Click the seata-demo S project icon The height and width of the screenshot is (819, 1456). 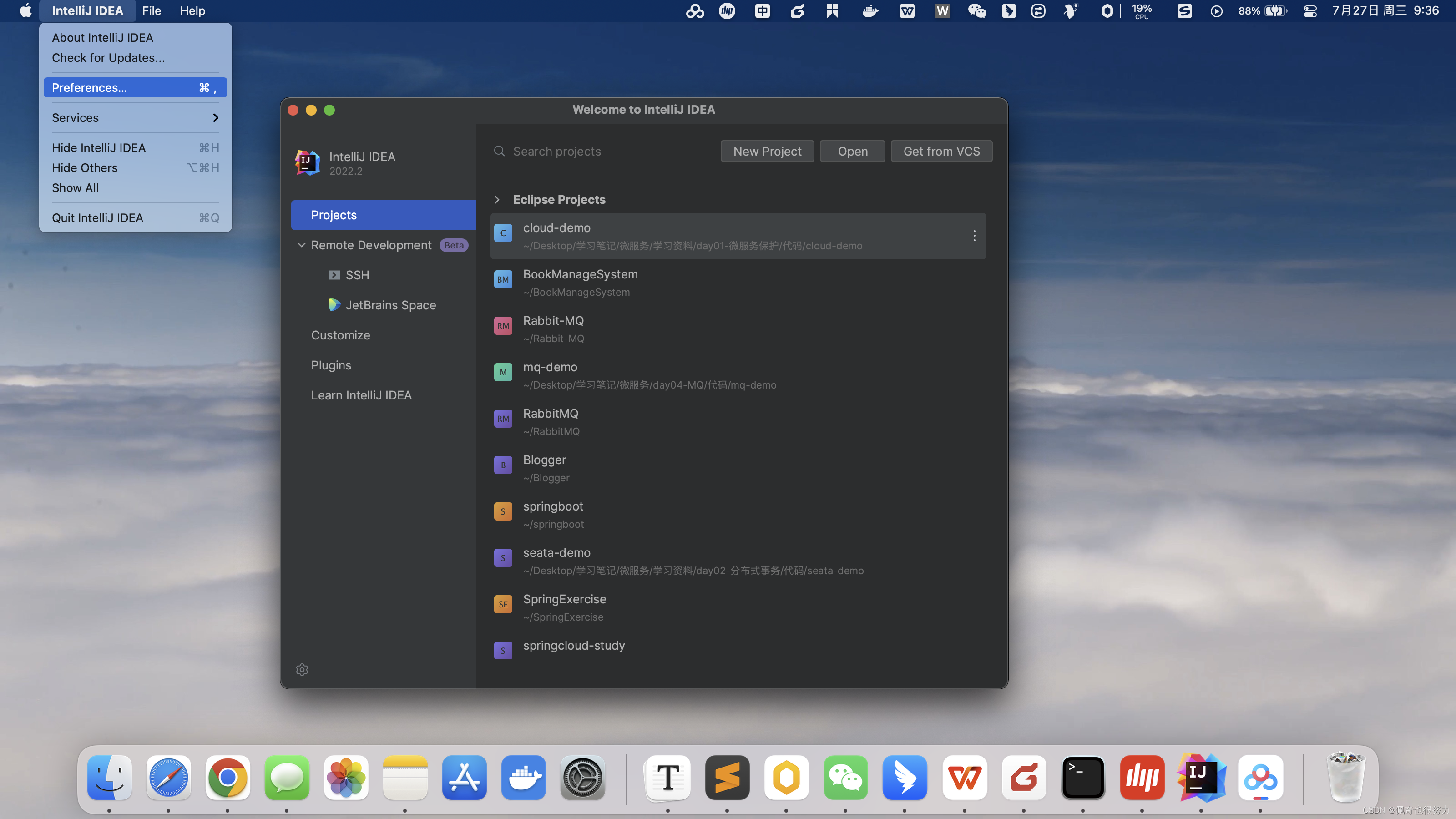(x=502, y=557)
